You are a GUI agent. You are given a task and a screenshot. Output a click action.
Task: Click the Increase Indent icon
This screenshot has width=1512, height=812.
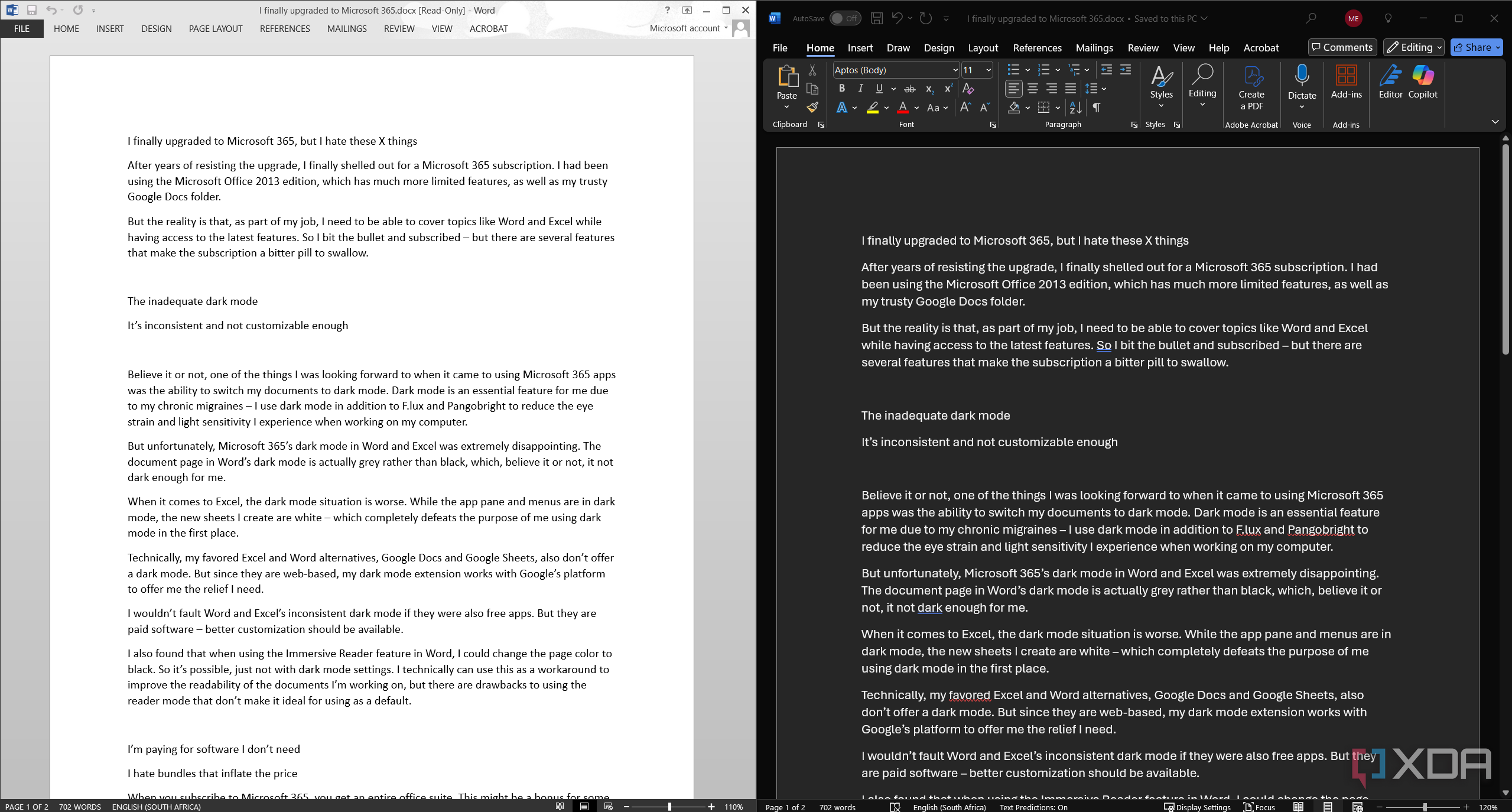click(x=1126, y=70)
